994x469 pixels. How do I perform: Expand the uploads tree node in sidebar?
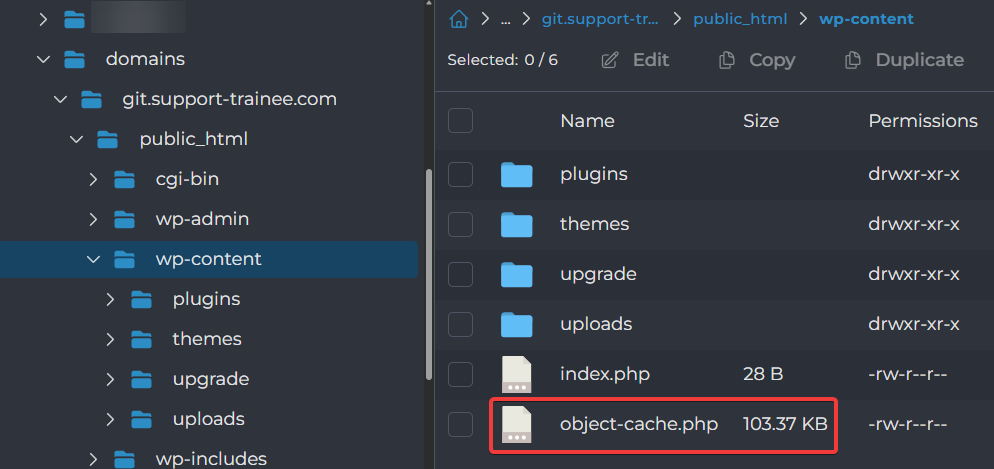pos(110,419)
